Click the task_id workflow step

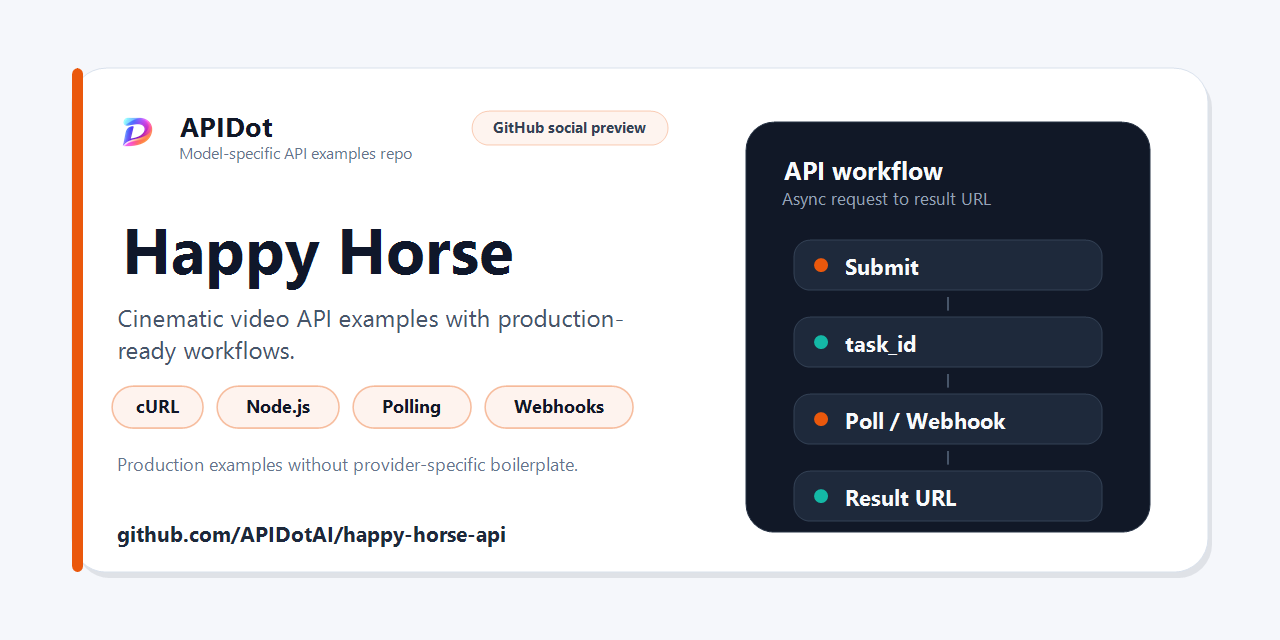[948, 343]
